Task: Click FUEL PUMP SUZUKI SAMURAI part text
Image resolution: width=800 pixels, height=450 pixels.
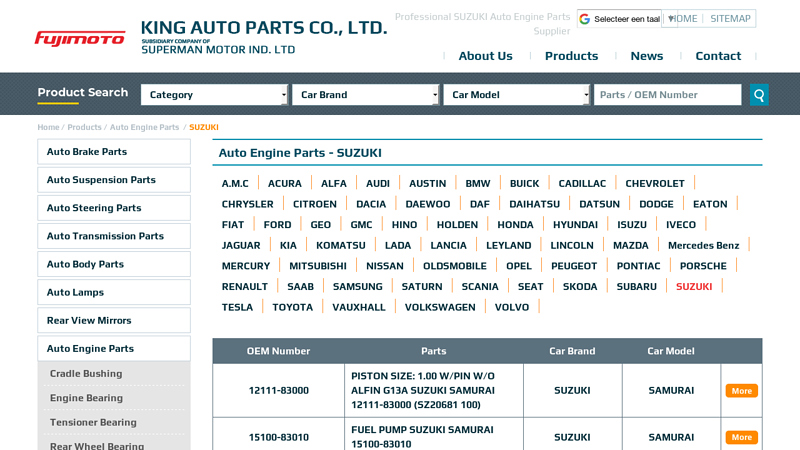Action: (x=422, y=437)
